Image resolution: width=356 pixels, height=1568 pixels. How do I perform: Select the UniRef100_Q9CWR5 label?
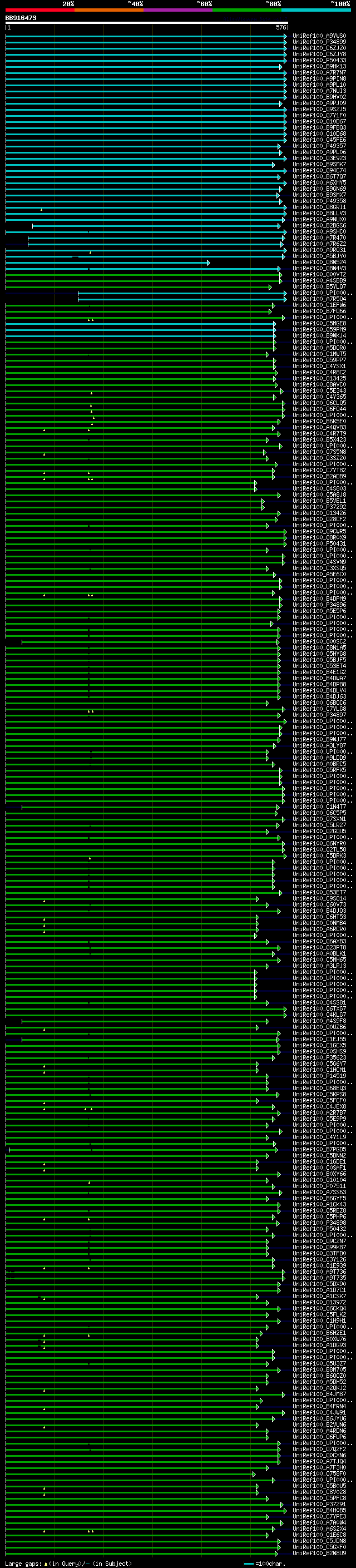coord(319,531)
